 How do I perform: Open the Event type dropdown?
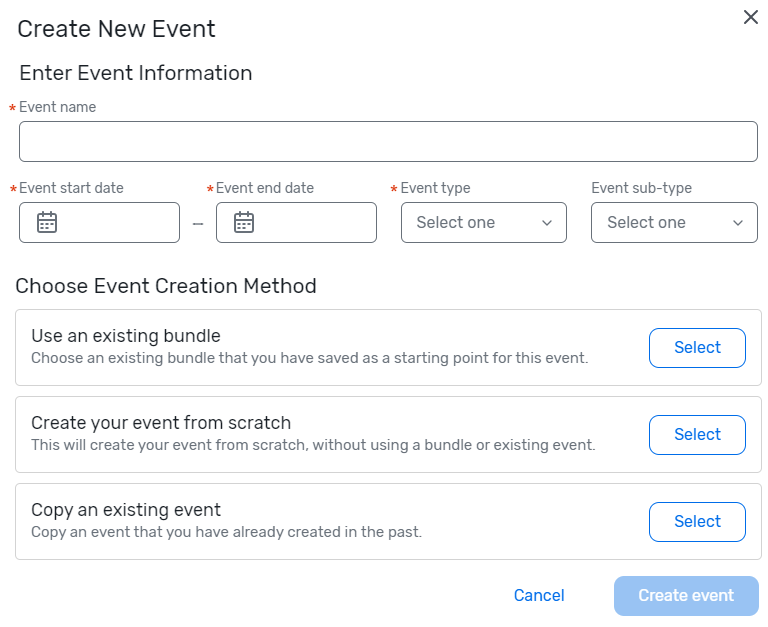click(x=483, y=222)
